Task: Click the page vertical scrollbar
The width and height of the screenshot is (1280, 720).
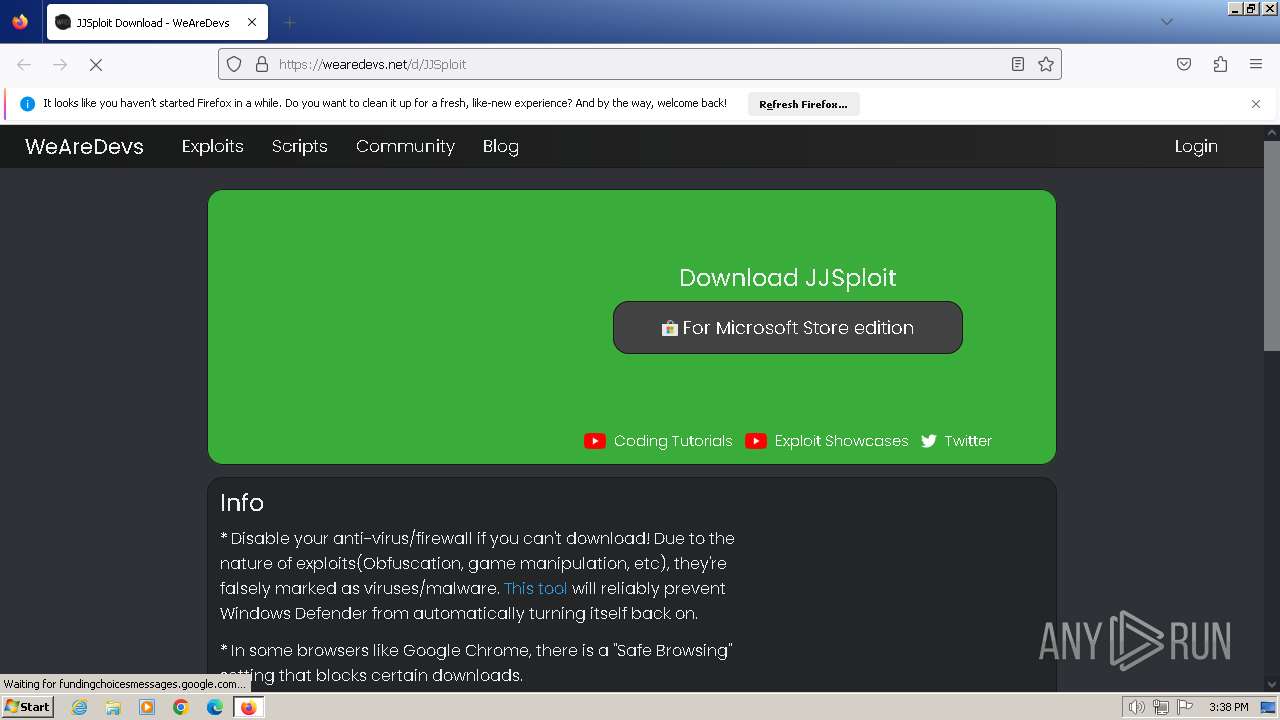Action: (1271, 246)
